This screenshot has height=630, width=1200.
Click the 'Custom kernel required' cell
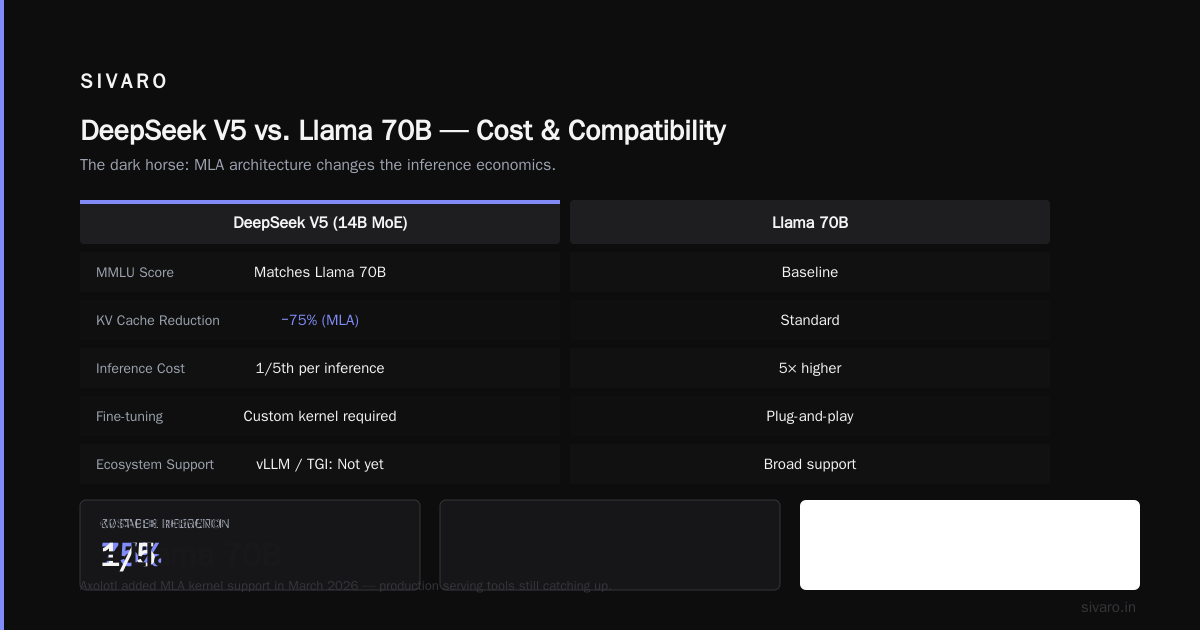[x=320, y=416]
